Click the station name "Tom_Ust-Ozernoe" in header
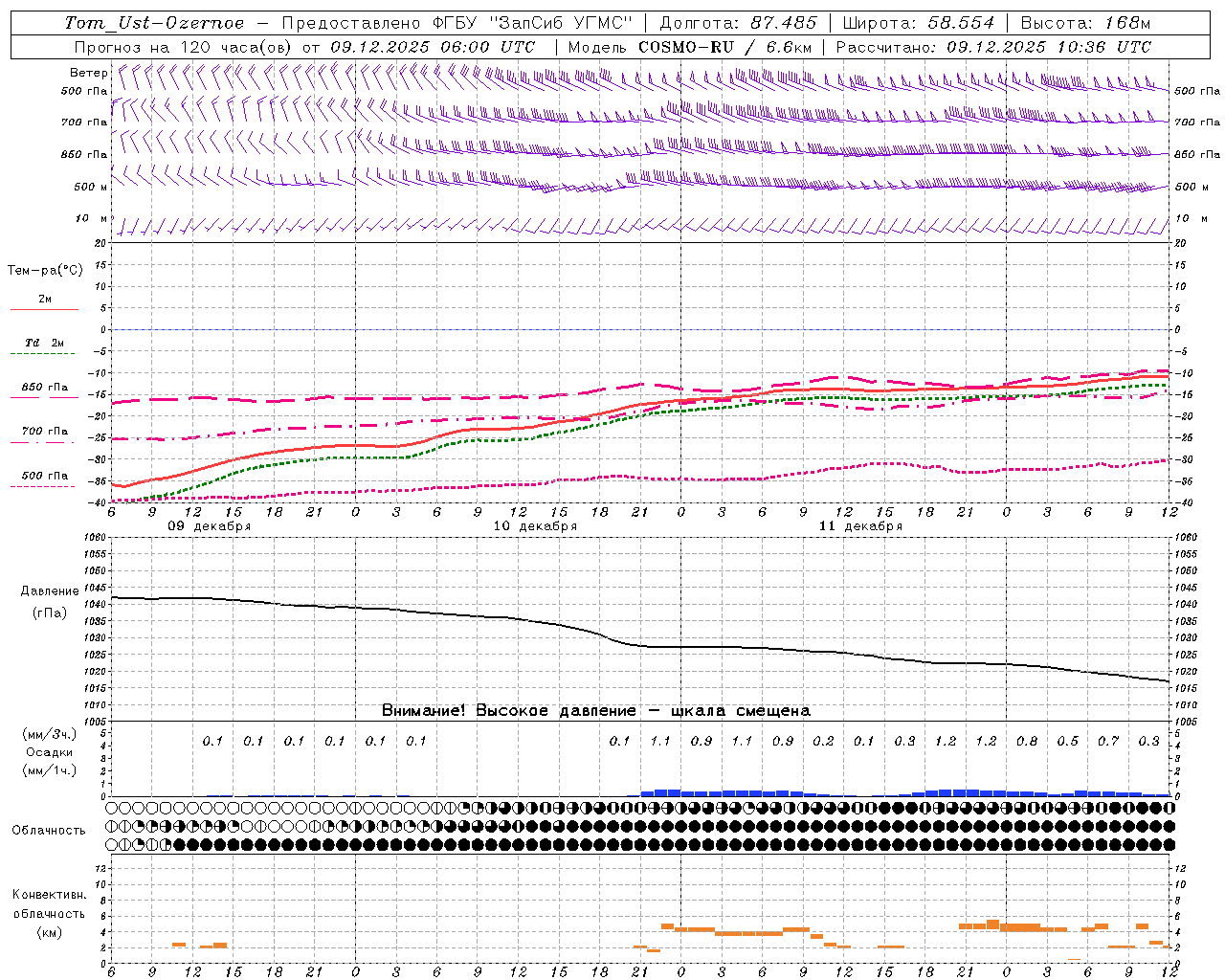Image resolution: width=1225 pixels, height=980 pixels. (154, 23)
